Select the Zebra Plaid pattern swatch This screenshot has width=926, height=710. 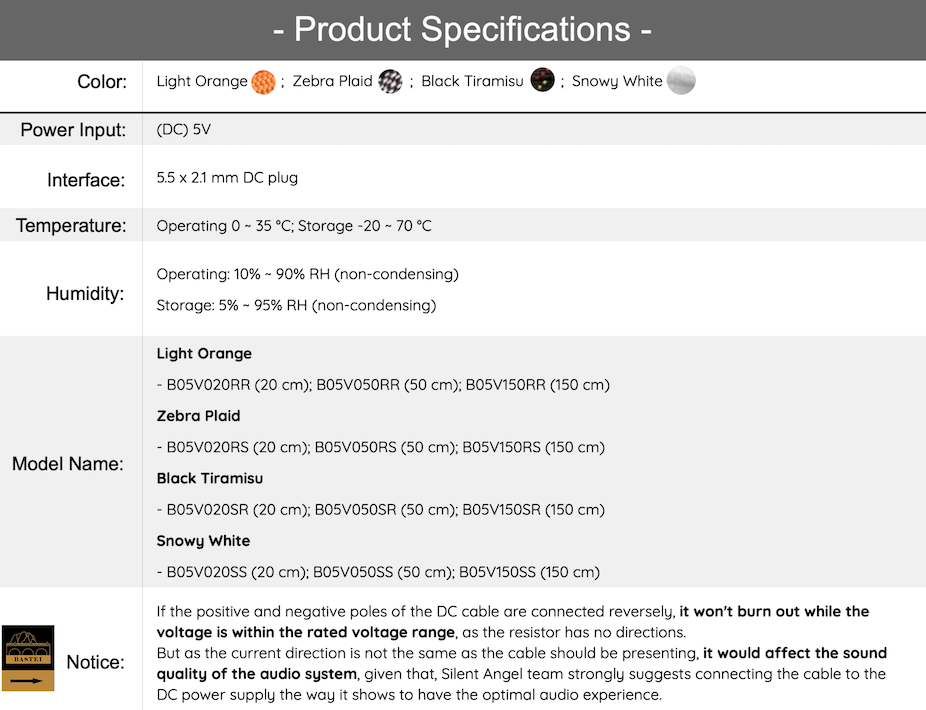click(x=390, y=81)
